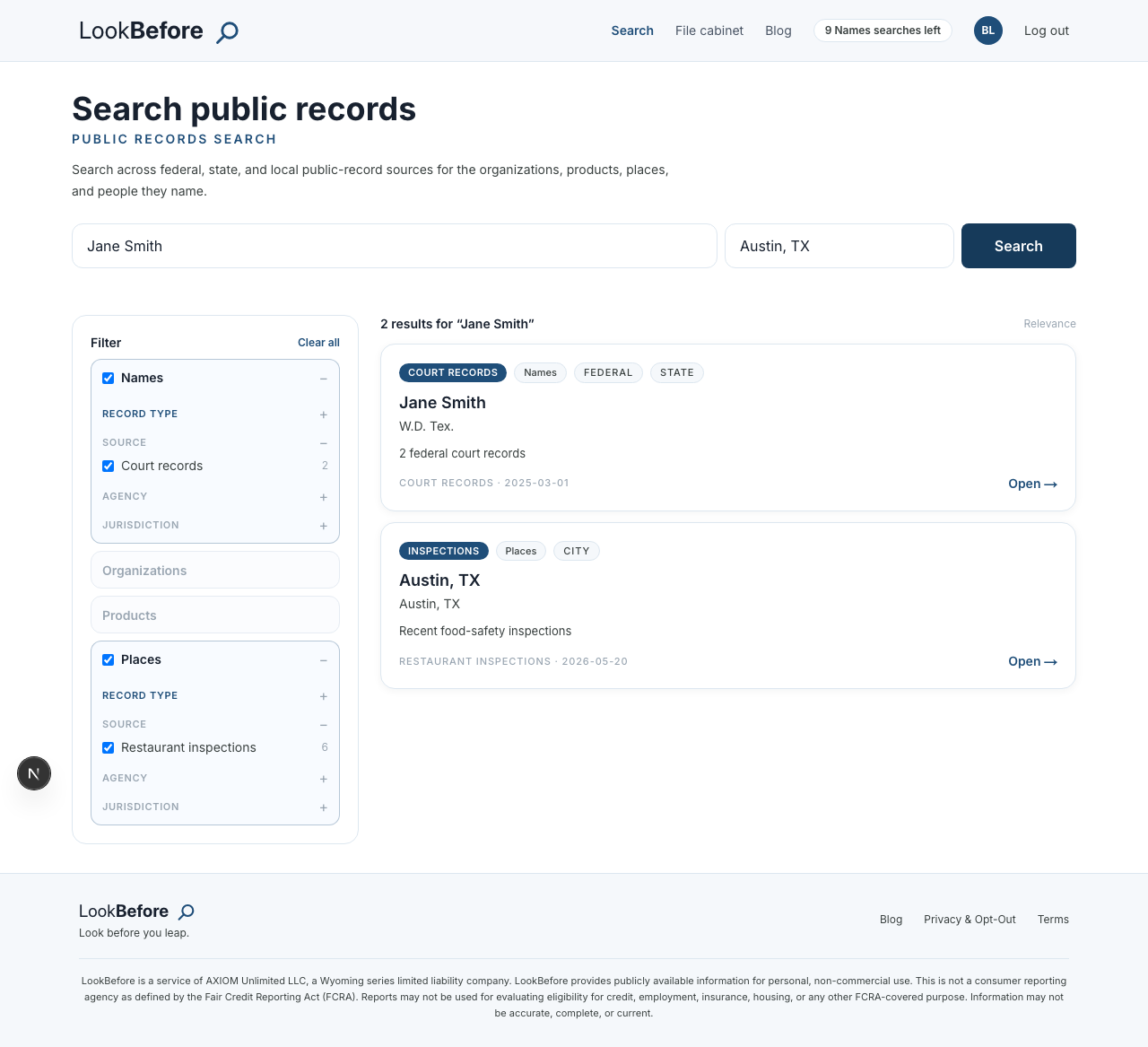Image resolution: width=1148 pixels, height=1047 pixels.
Task: Open the Austin, TX inspections result
Action: (1032, 661)
